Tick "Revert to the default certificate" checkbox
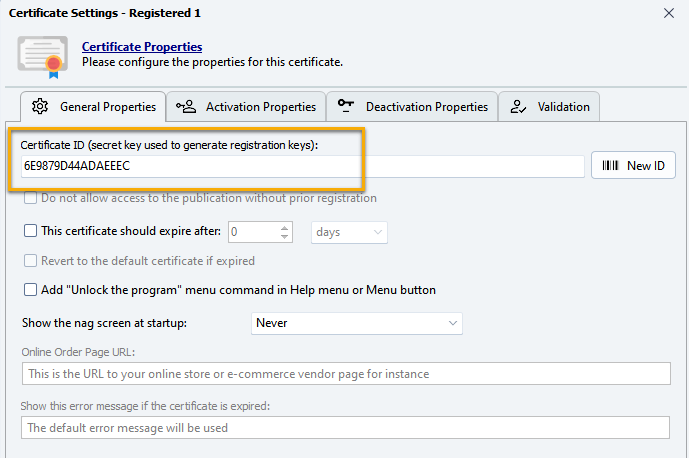 [30, 261]
